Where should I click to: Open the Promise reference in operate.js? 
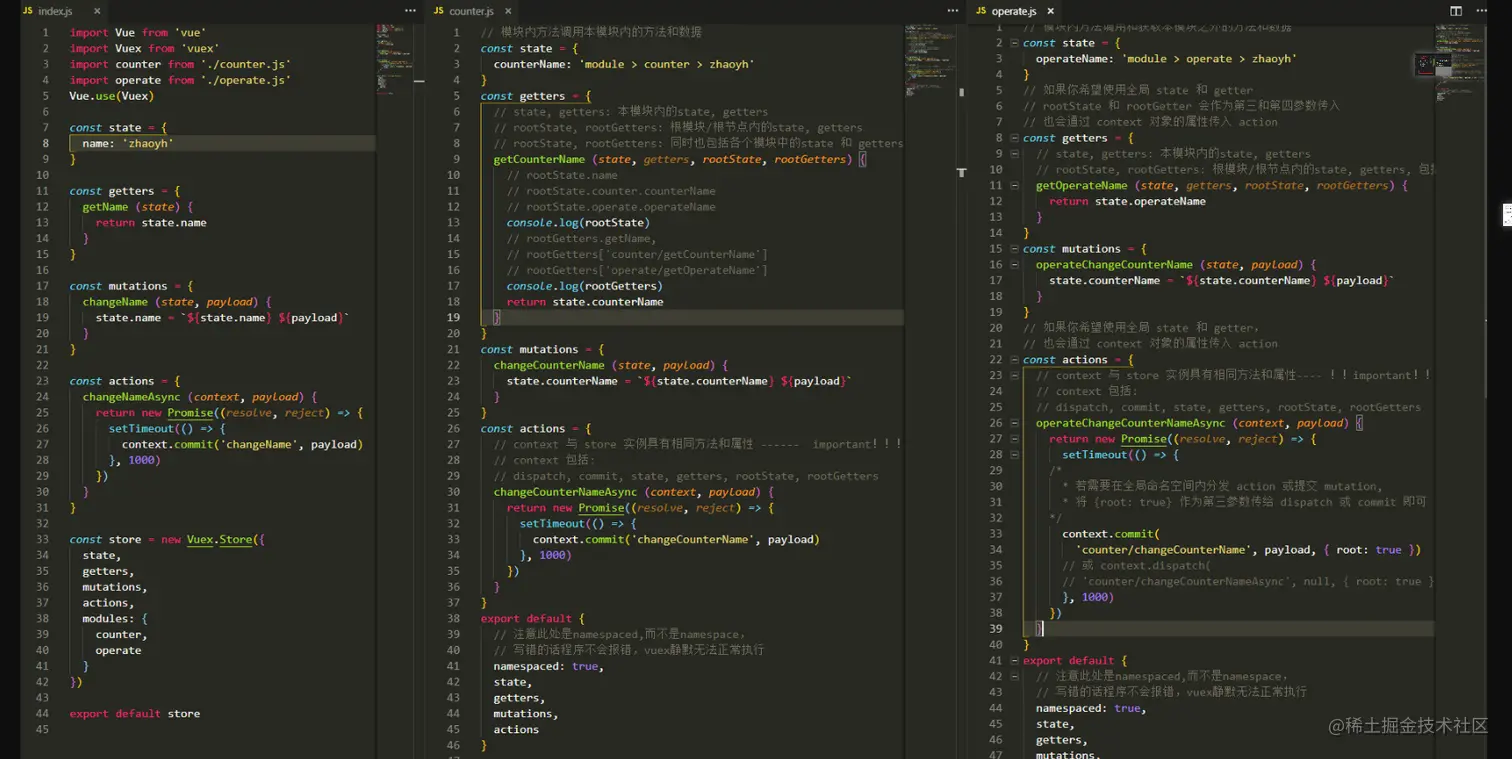pos(1144,439)
